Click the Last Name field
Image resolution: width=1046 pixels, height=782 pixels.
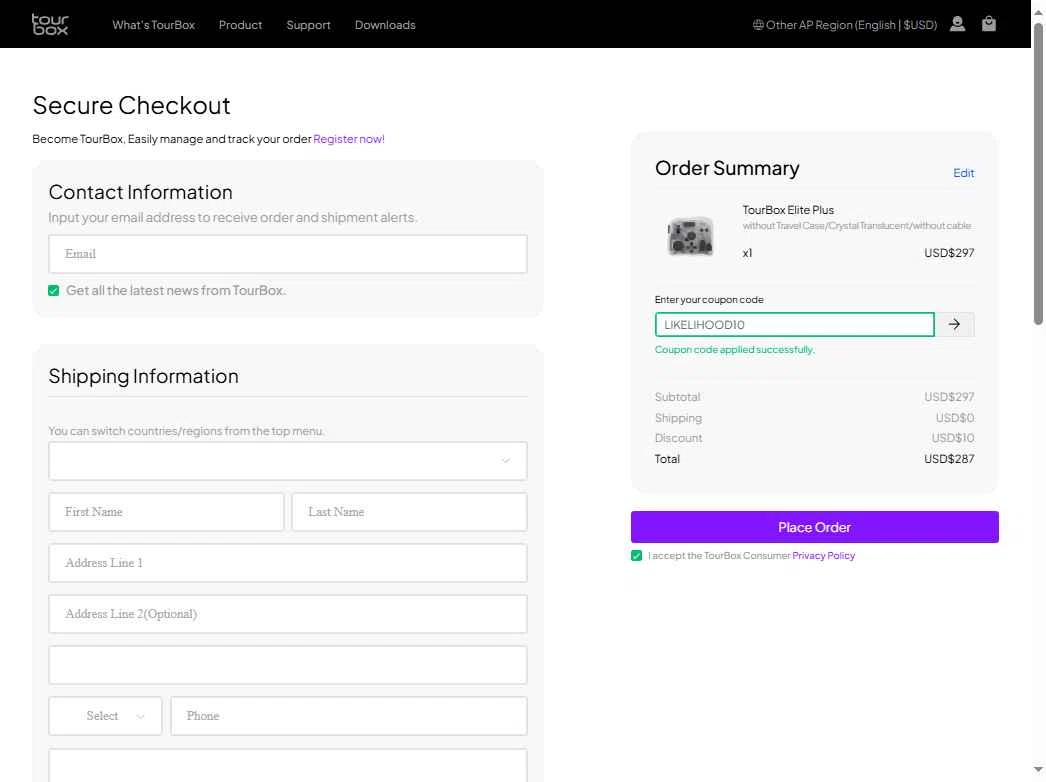[x=410, y=512]
